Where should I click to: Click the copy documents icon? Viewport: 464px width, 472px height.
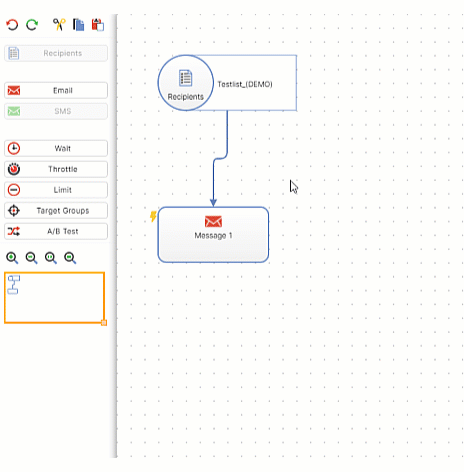(x=78, y=25)
